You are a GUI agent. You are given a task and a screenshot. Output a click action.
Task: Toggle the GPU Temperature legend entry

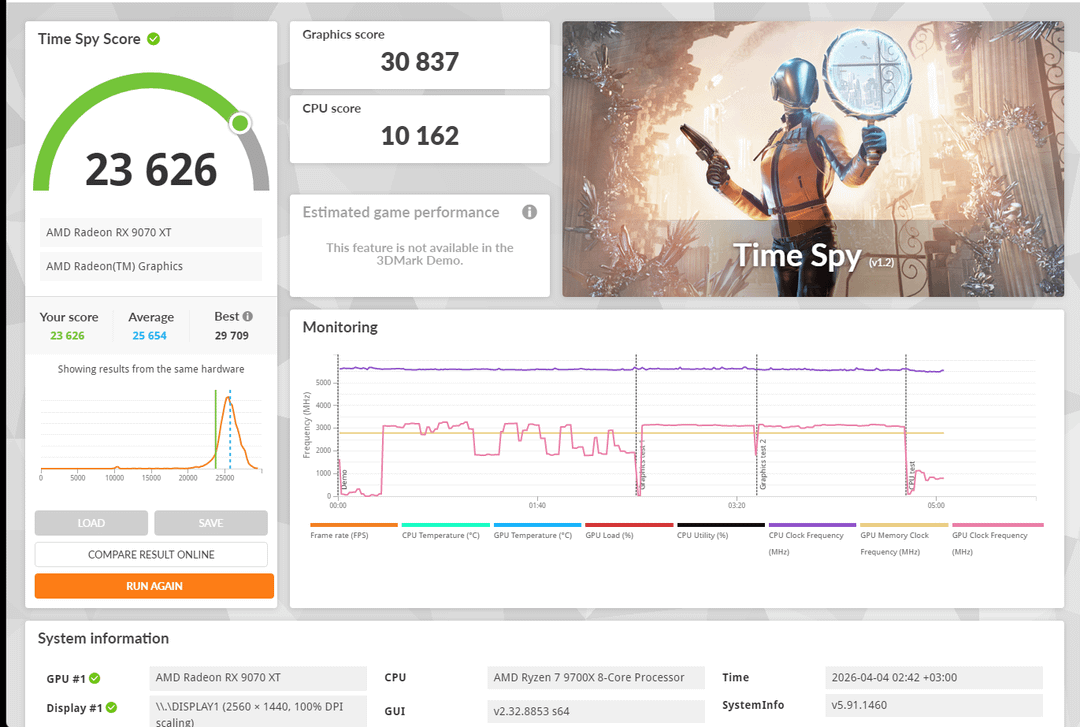[x=537, y=535]
